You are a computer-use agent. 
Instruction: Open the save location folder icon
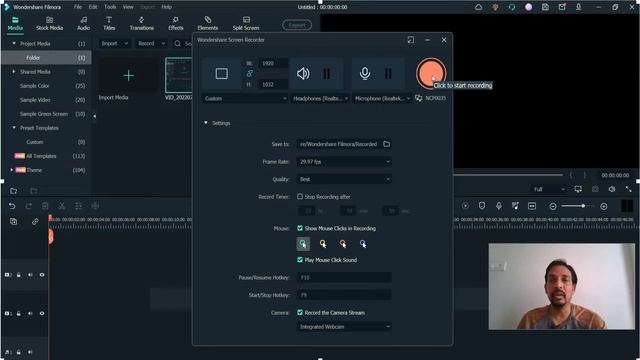(x=387, y=144)
